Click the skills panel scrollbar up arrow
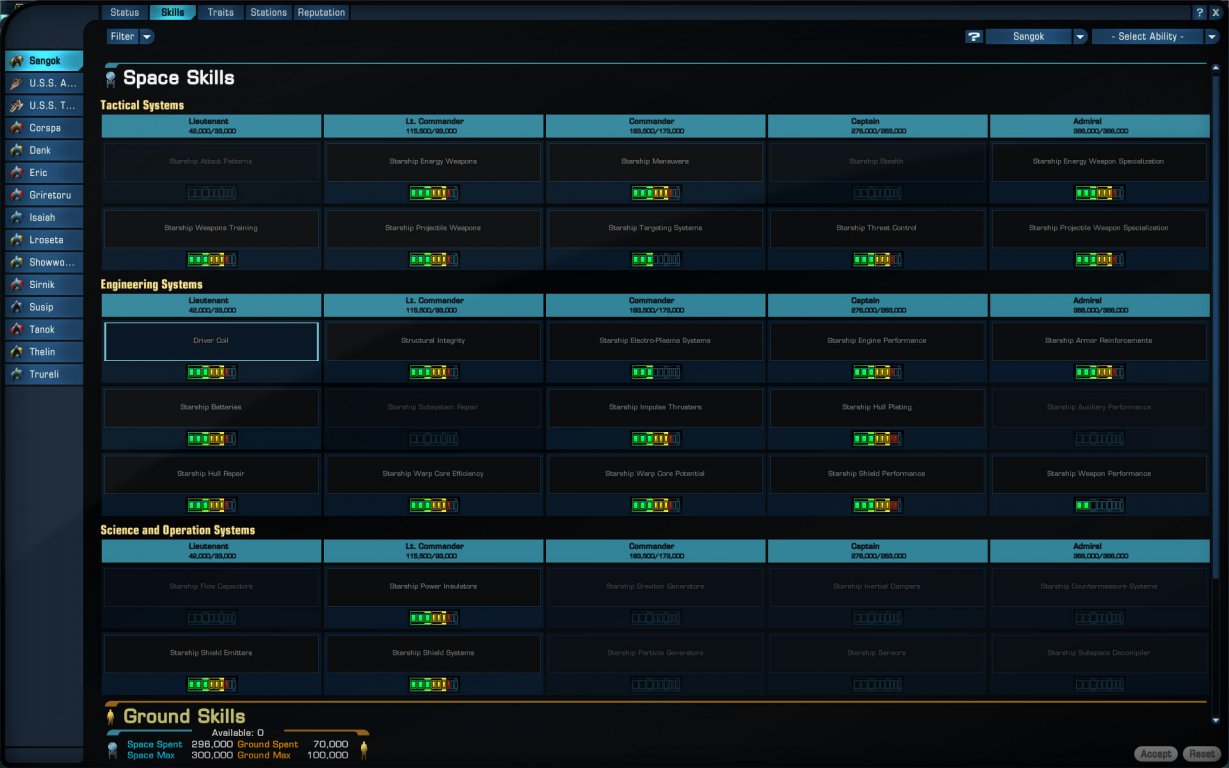Image resolution: width=1229 pixels, height=768 pixels. (1215, 70)
